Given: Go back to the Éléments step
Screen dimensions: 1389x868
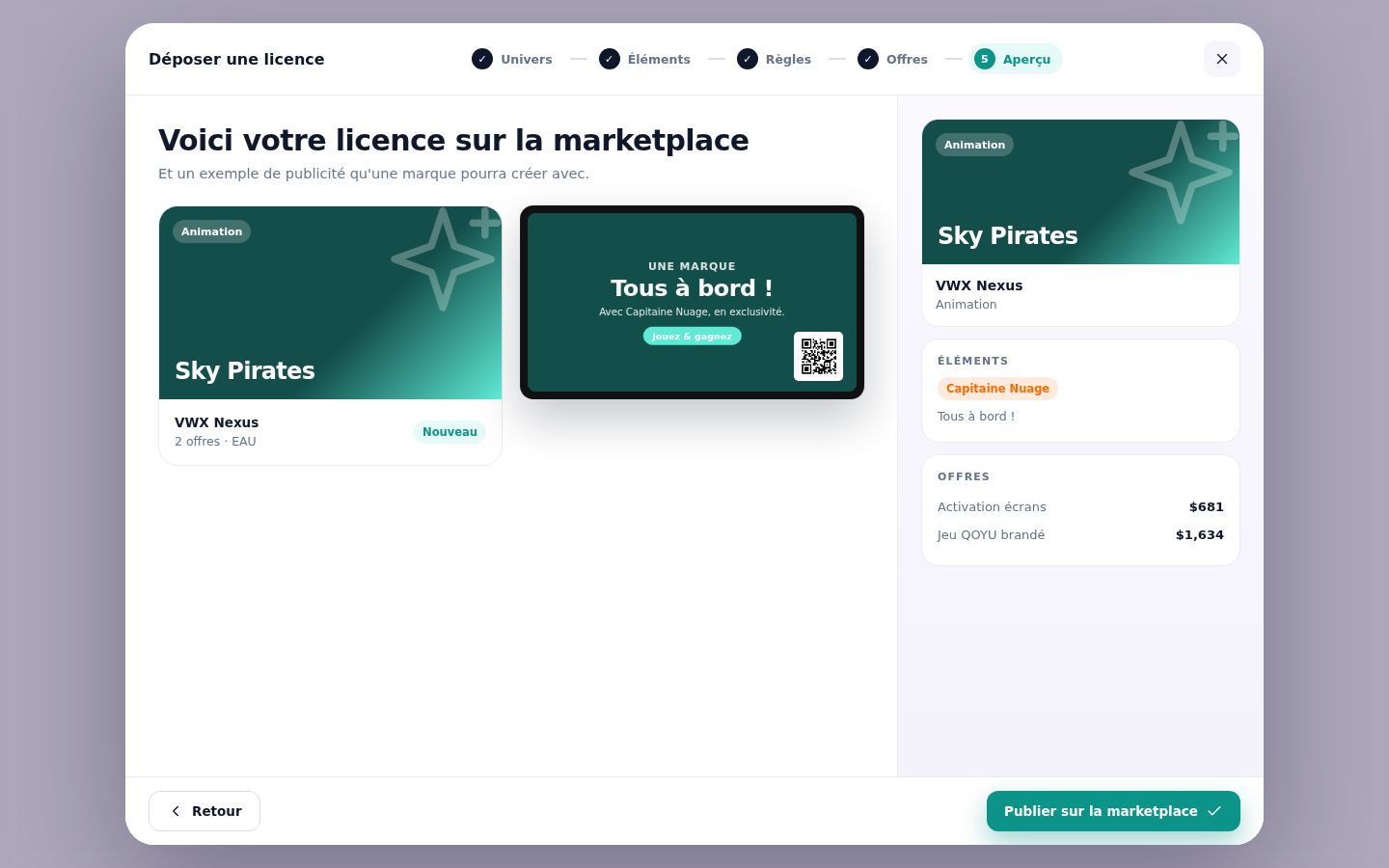Looking at the screenshot, I should (644, 59).
